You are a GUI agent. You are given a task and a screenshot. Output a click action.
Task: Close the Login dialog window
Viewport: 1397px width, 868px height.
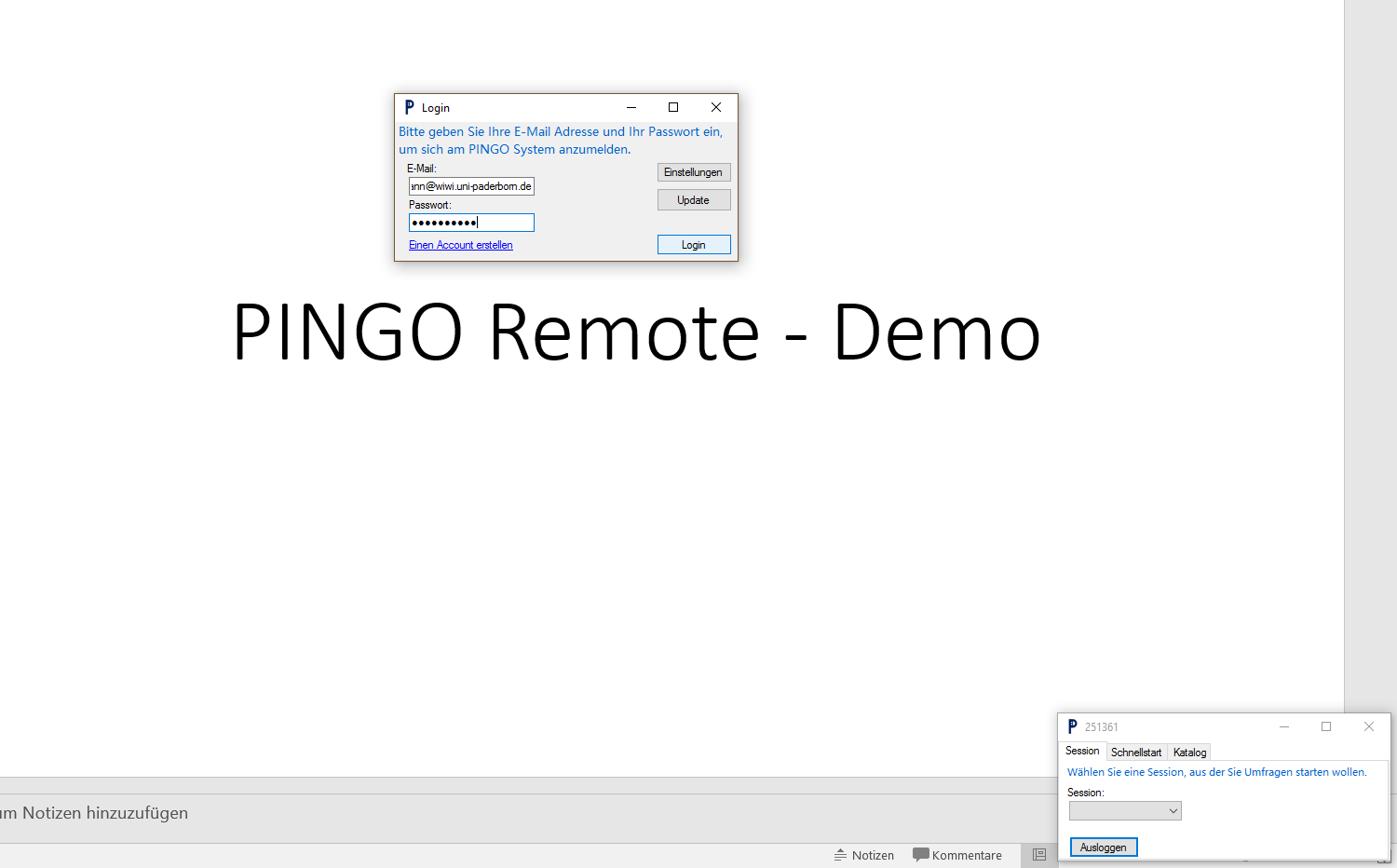[x=715, y=107]
